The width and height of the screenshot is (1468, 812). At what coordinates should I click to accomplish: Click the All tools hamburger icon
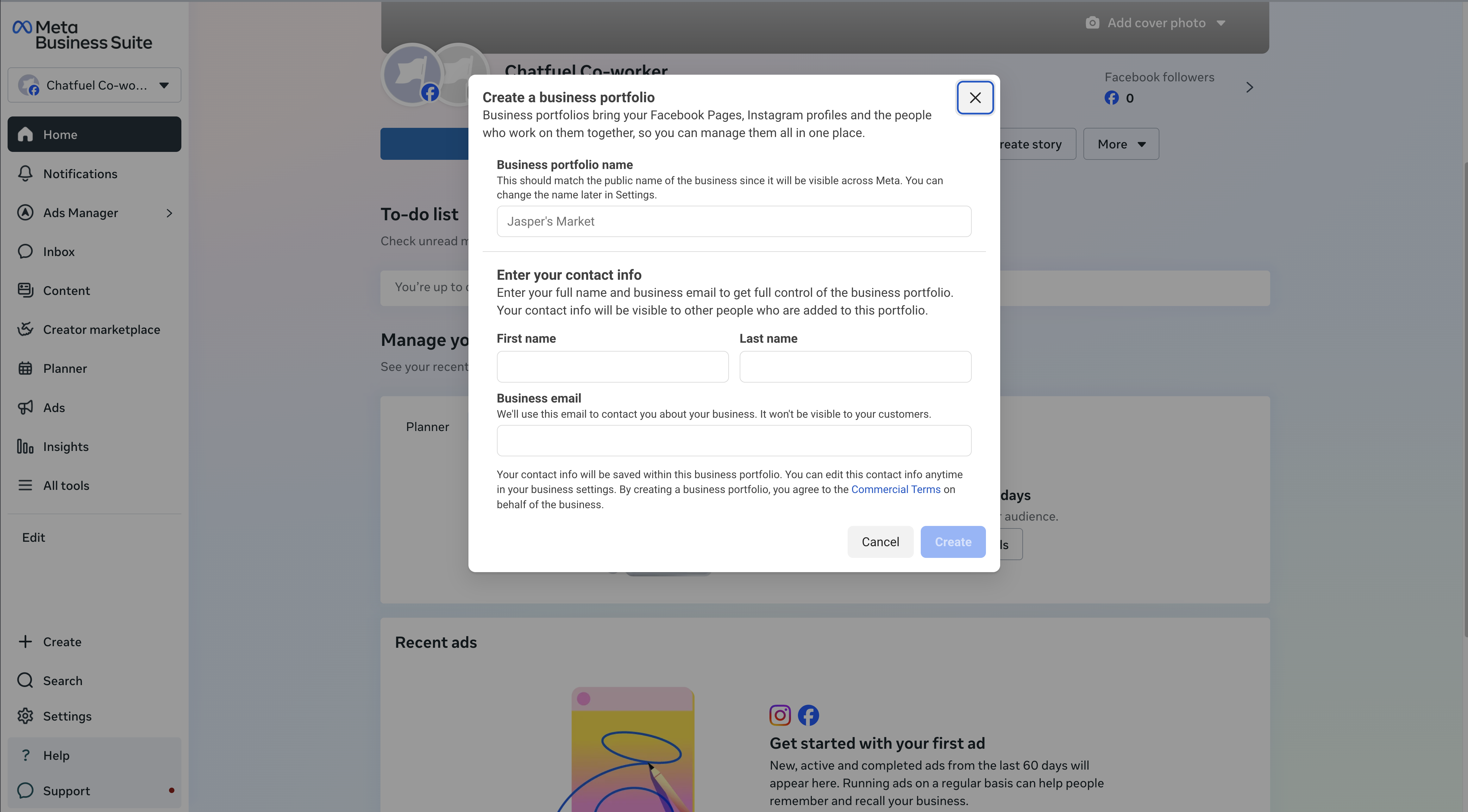coord(25,485)
